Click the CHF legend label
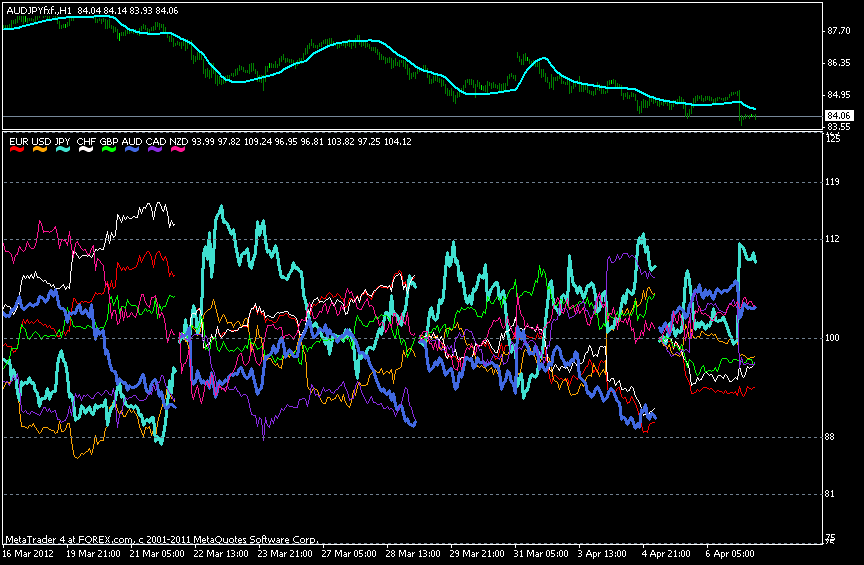Viewport: 864px width, 565px height. [86, 142]
